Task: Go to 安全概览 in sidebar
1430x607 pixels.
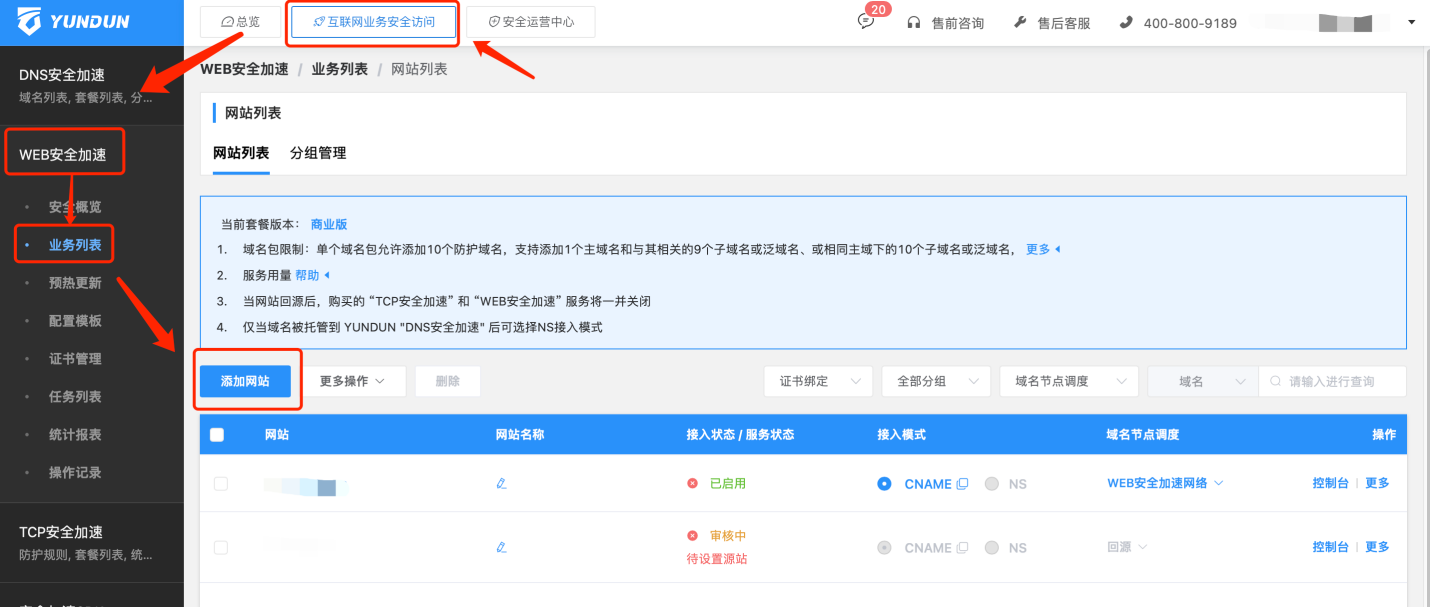Action: [75, 207]
